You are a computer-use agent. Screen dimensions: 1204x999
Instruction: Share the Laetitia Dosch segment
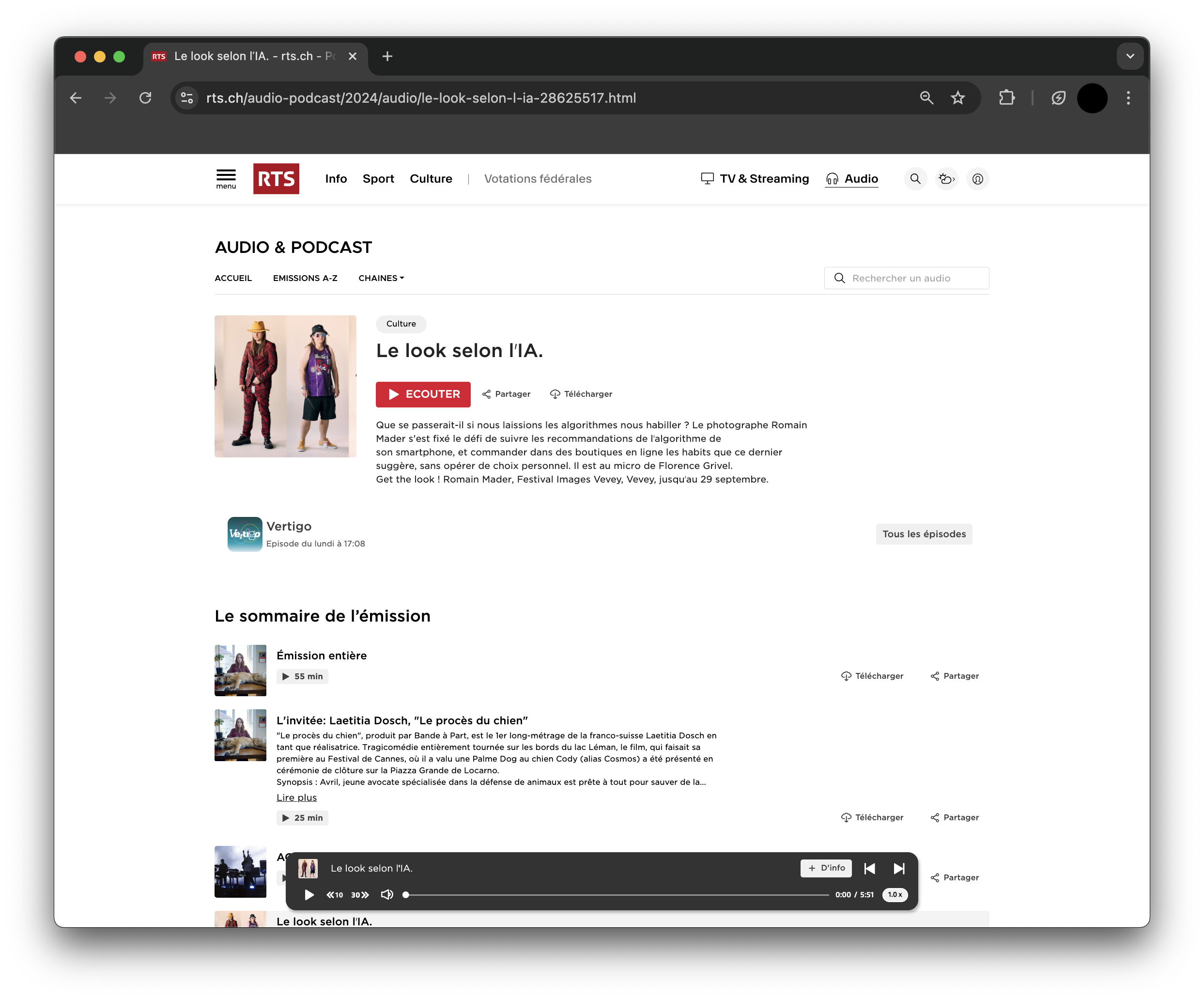[x=955, y=818]
